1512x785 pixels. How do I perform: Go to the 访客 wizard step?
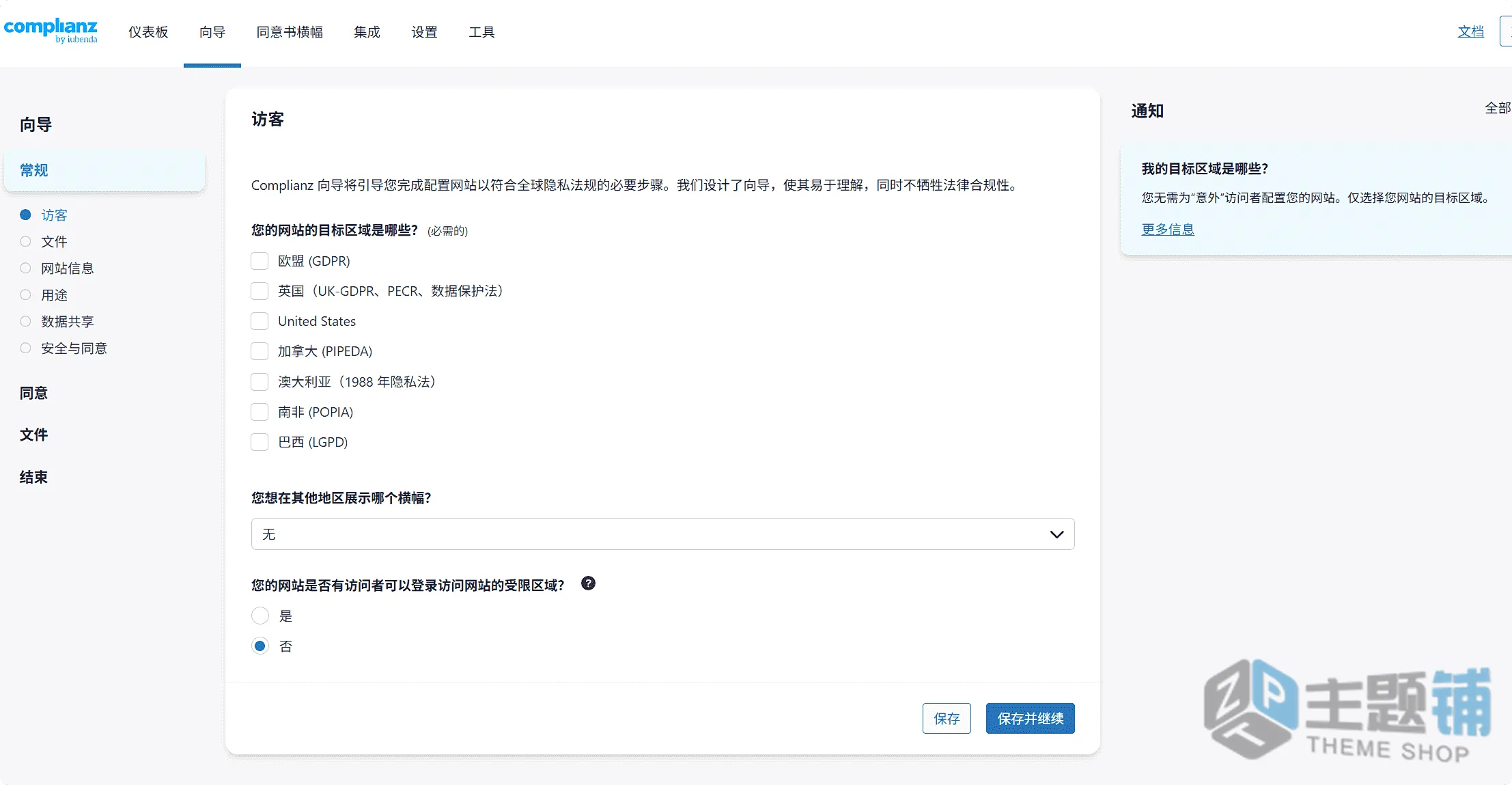tap(54, 215)
